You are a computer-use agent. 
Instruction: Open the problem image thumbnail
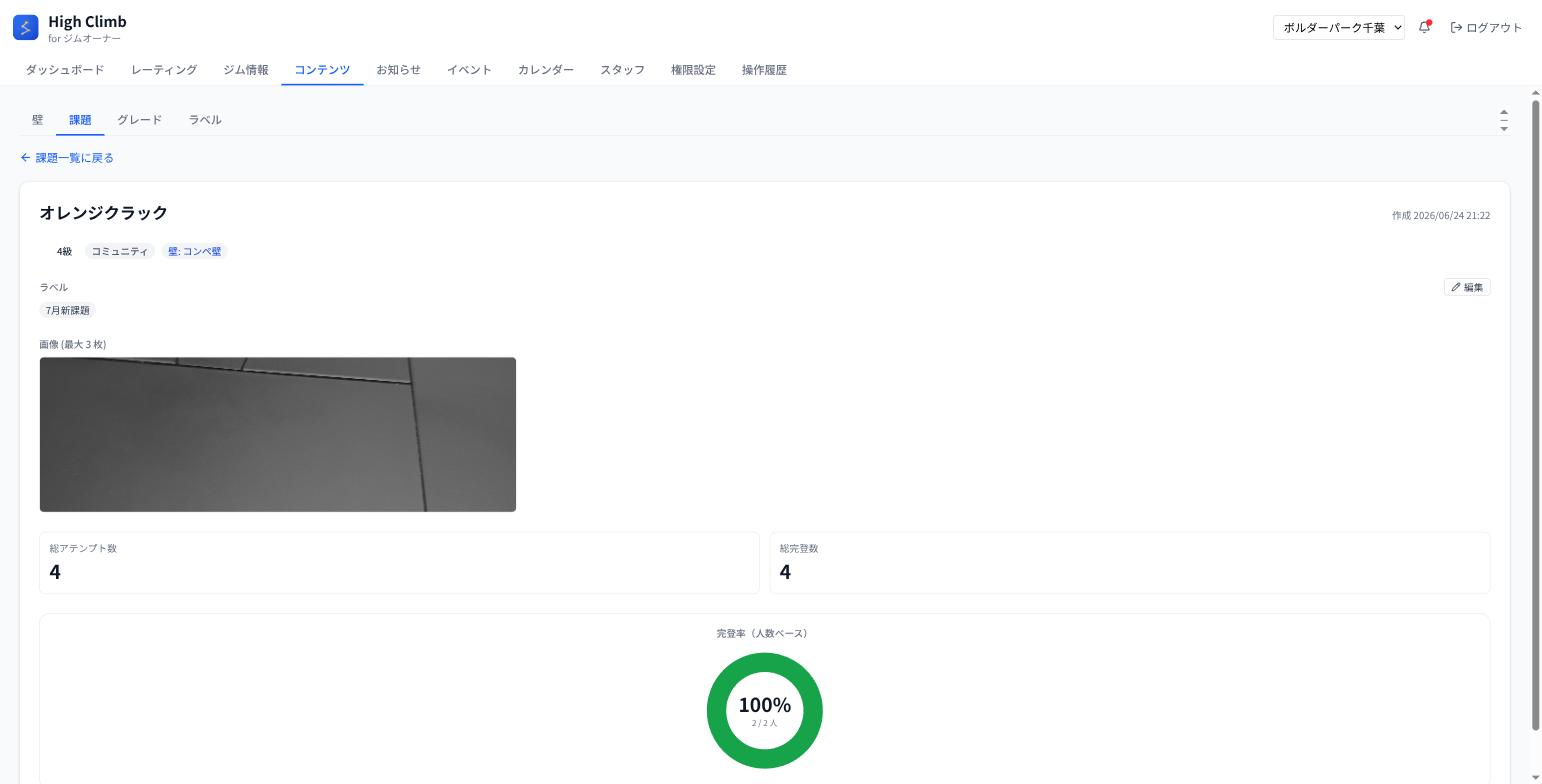[x=278, y=434]
